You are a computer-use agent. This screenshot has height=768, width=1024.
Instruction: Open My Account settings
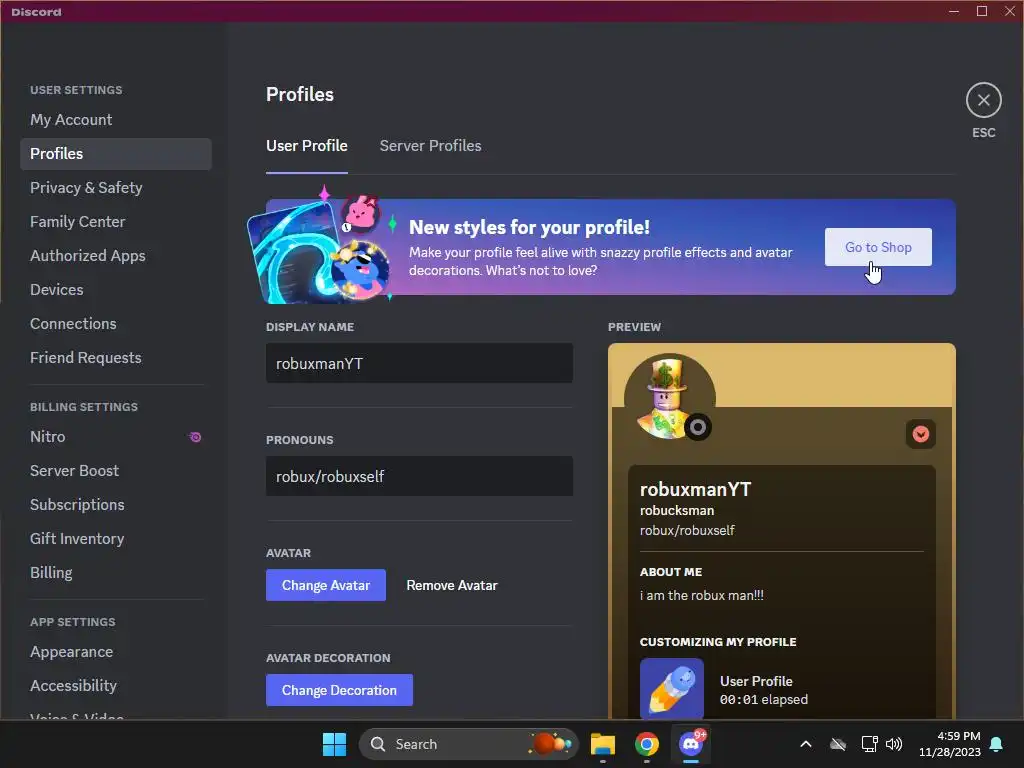(x=116, y=120)
